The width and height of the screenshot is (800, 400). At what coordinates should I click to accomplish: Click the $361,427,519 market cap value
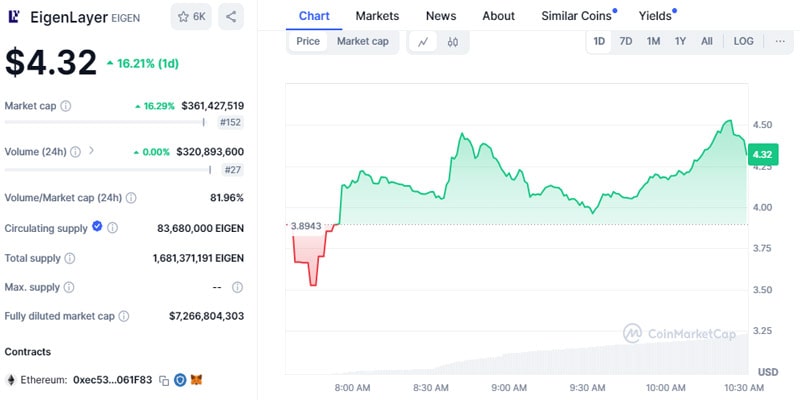click(x=213, y=106)
